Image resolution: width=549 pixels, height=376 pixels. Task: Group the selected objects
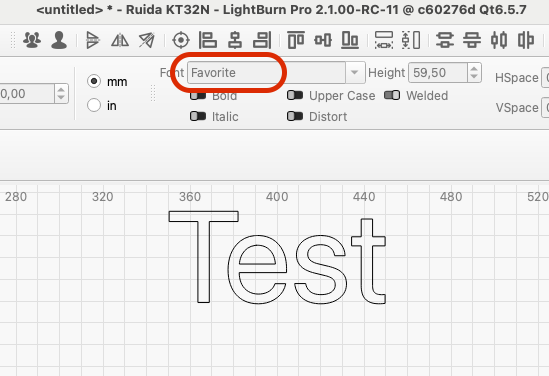click(x=32, y=40)
